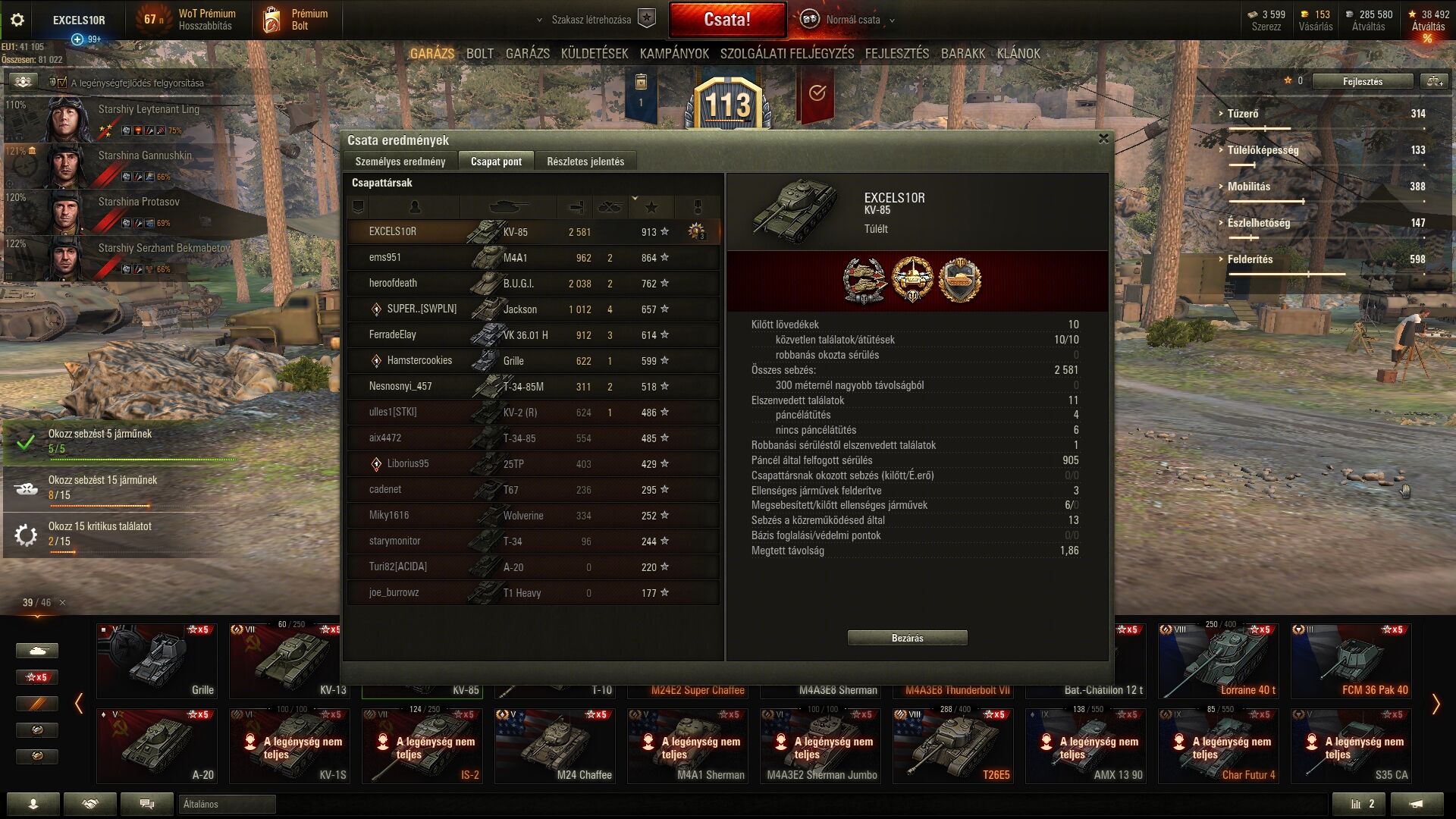Click the red Csata! button
Viewport: 1456px width, 819px height.
click(x=727, y=20)
